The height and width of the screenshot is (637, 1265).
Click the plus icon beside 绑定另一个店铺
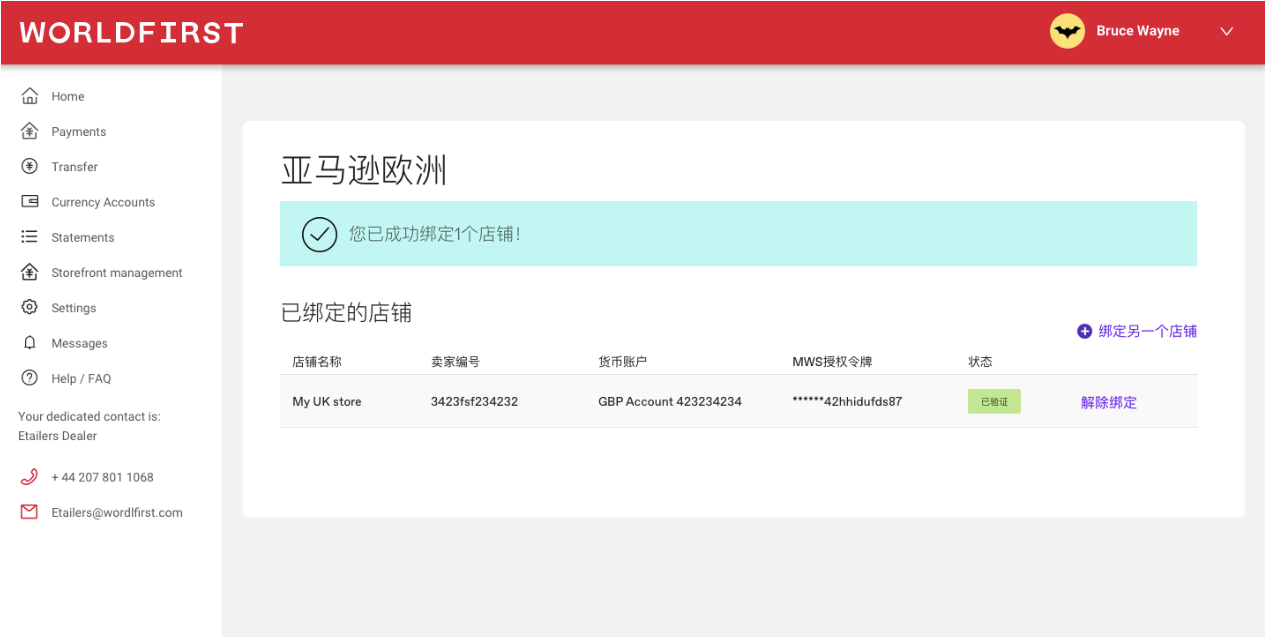click(1084, 331)
